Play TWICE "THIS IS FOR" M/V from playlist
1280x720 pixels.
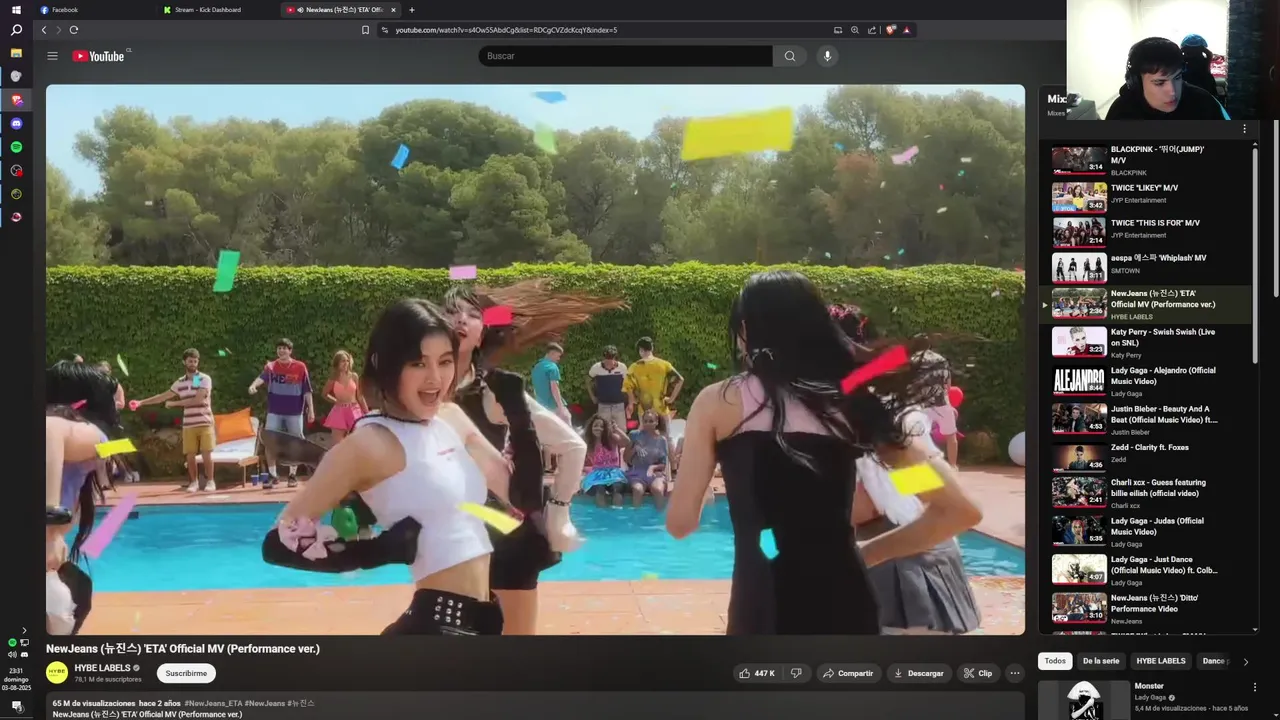(x=1148, y=231)
